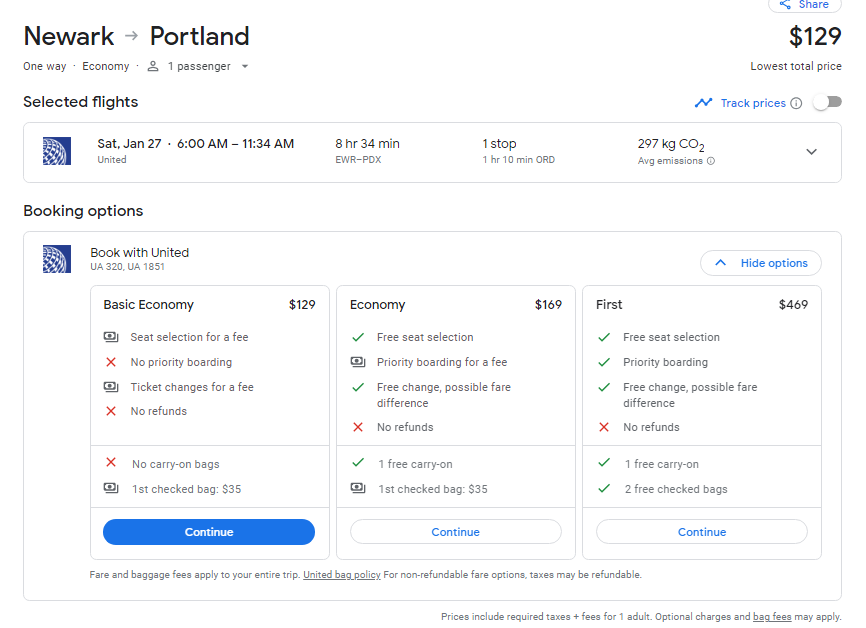The width and height of the screenshot is (866, 628).
Task: Click the Track prices info icon
Action: click(796, 103)
